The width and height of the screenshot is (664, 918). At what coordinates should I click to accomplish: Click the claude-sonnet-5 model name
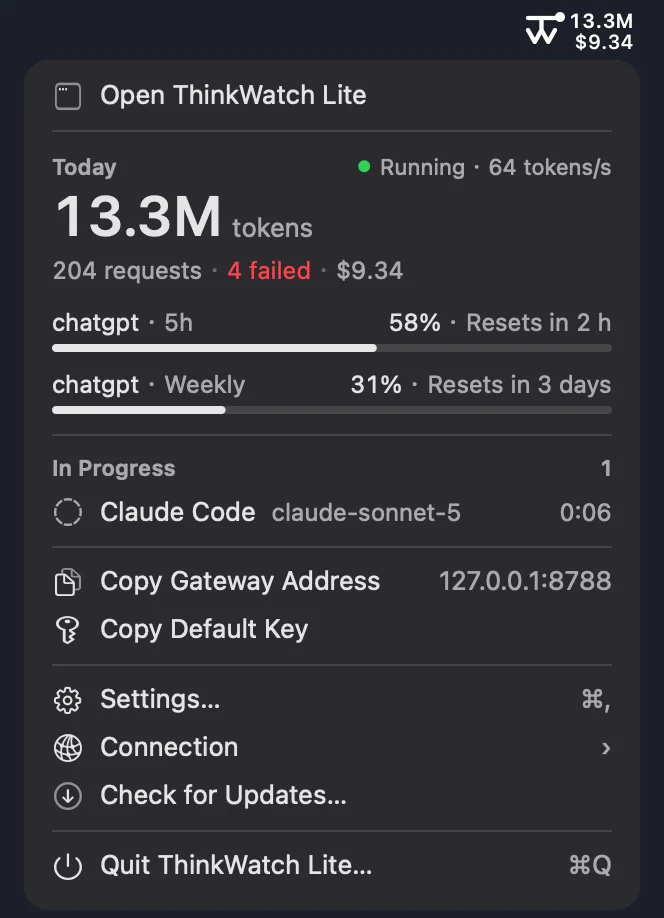(x=366, y=513)
